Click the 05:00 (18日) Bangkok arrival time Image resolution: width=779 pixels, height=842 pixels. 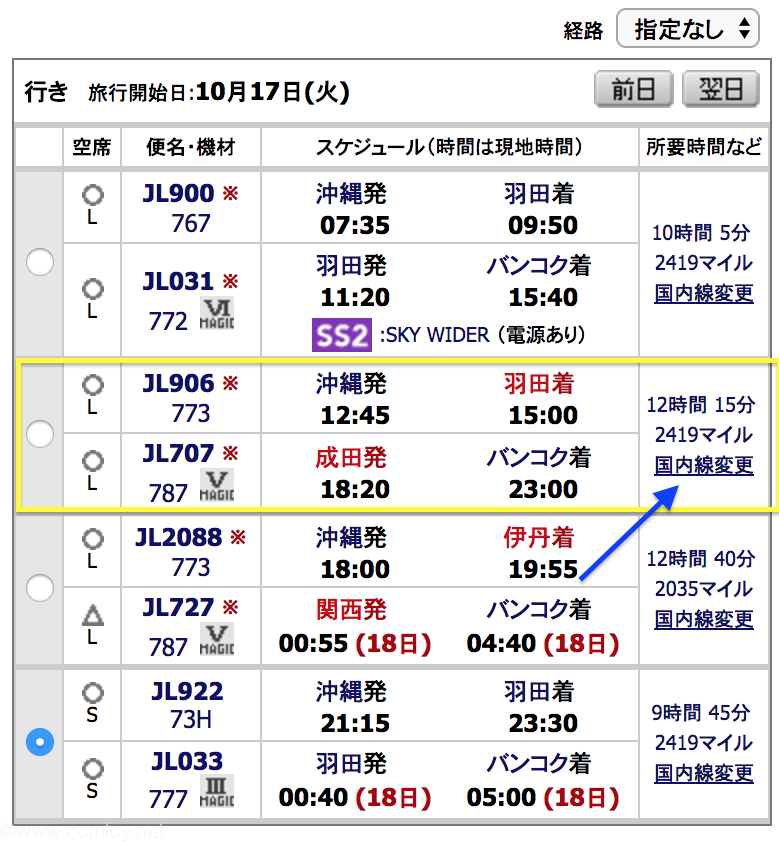[543, 798]
